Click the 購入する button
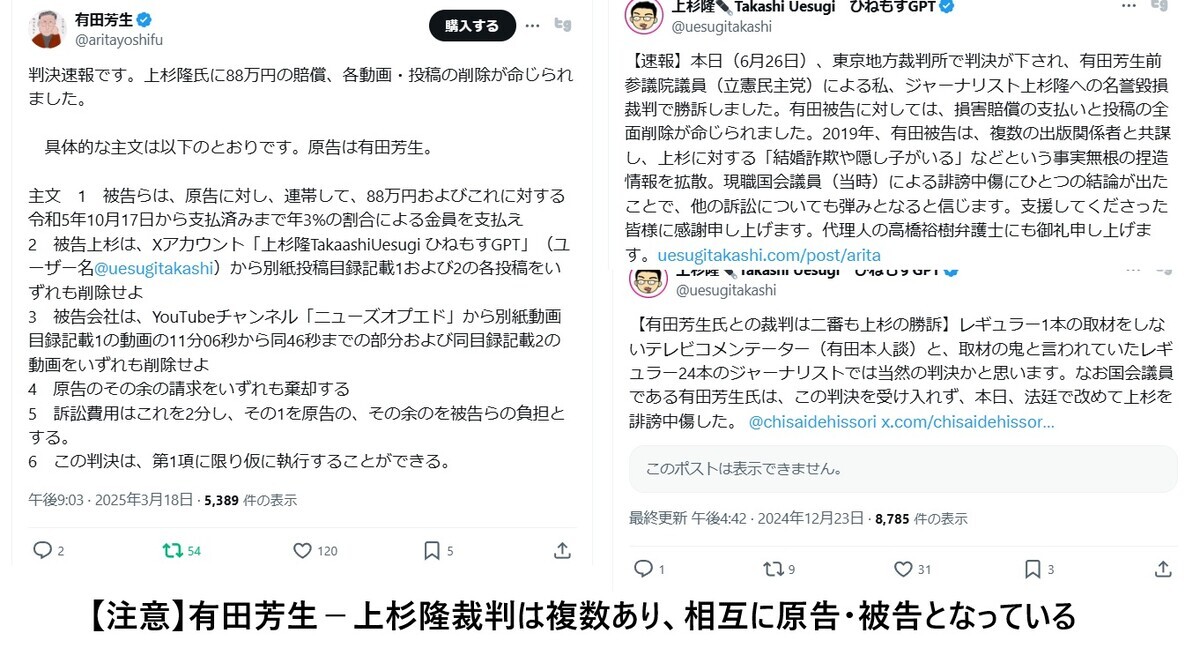This screenshot has width=1200, height=648. click(x=472, y=26)
